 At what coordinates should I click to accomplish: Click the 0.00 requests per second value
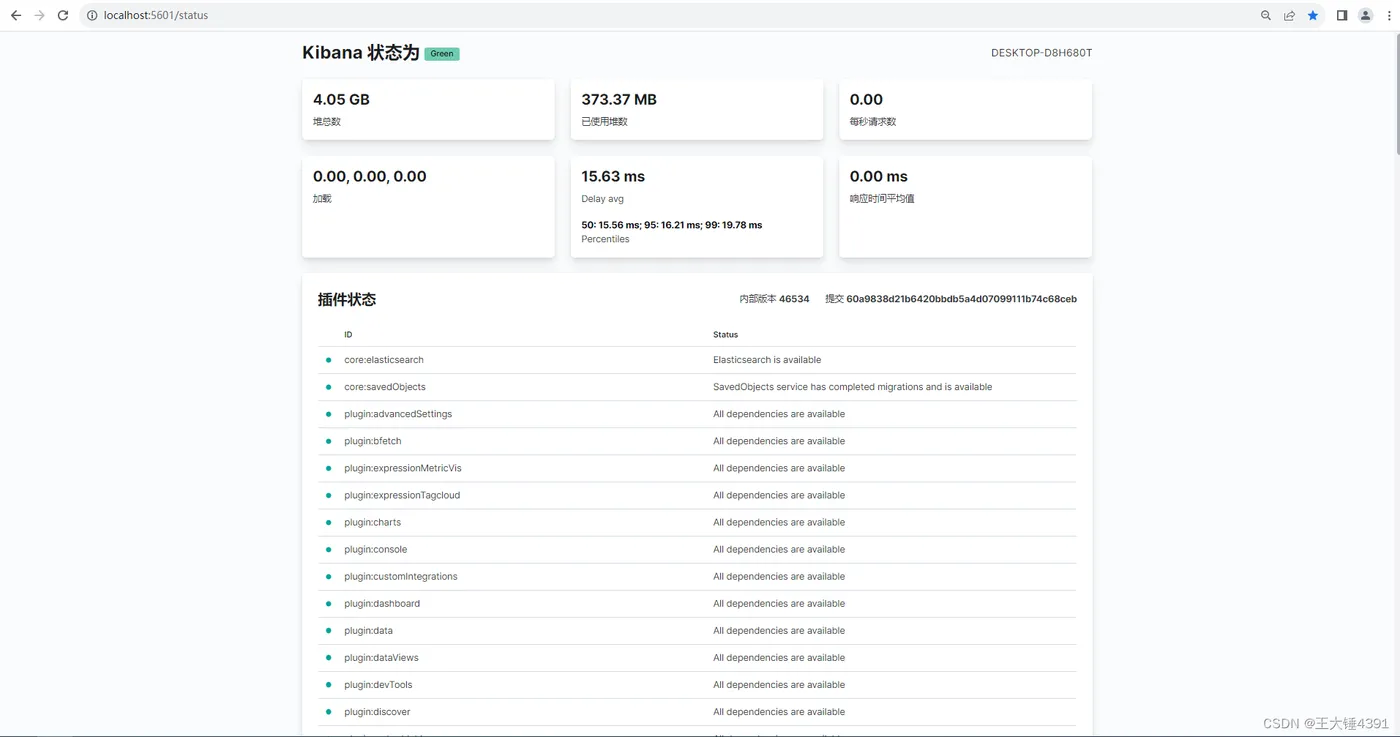866,99
